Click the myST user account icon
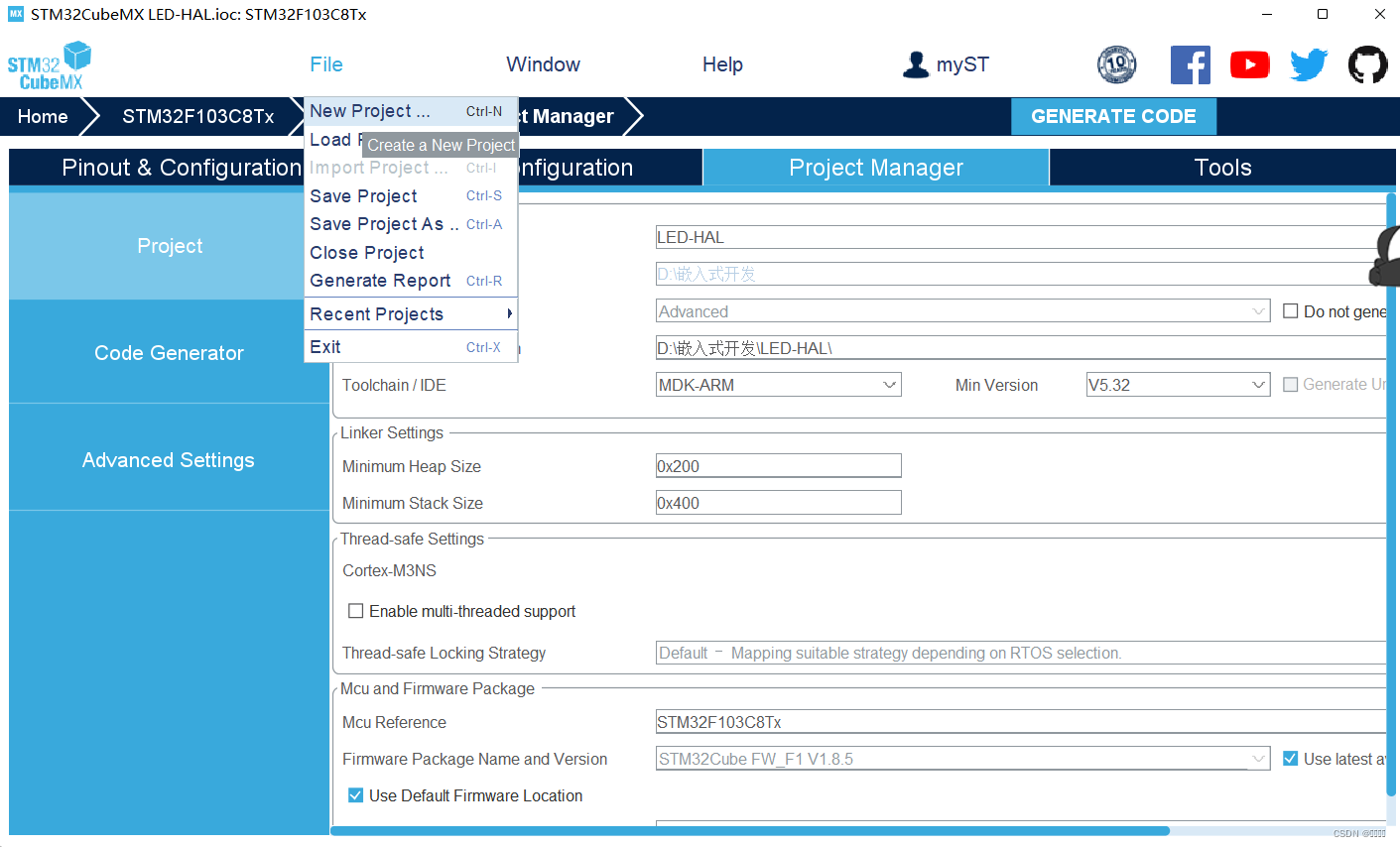Screen dimensions: 1400x847 click(916, 64)
